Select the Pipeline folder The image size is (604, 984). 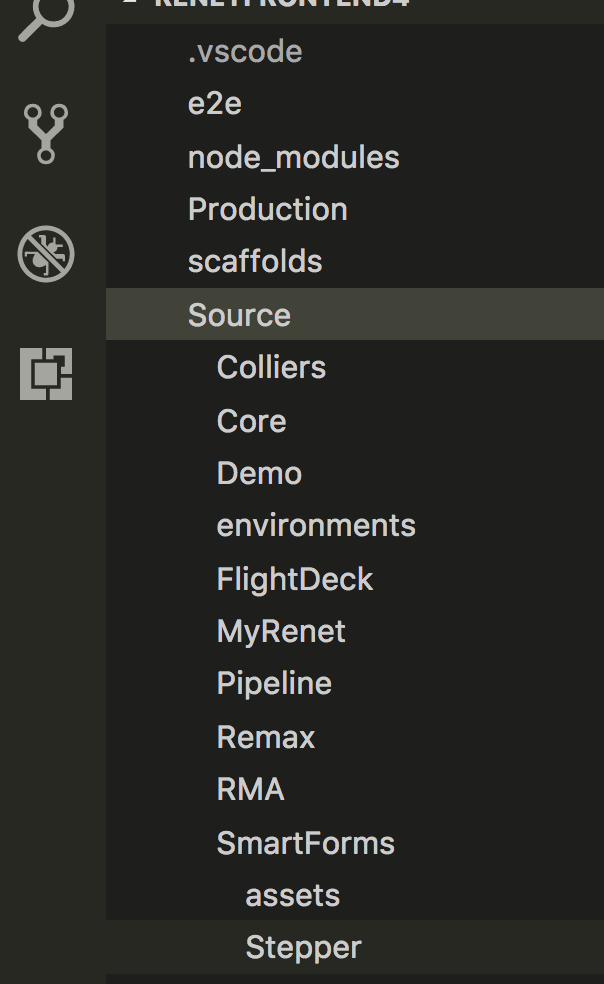[x=274, y=683]
